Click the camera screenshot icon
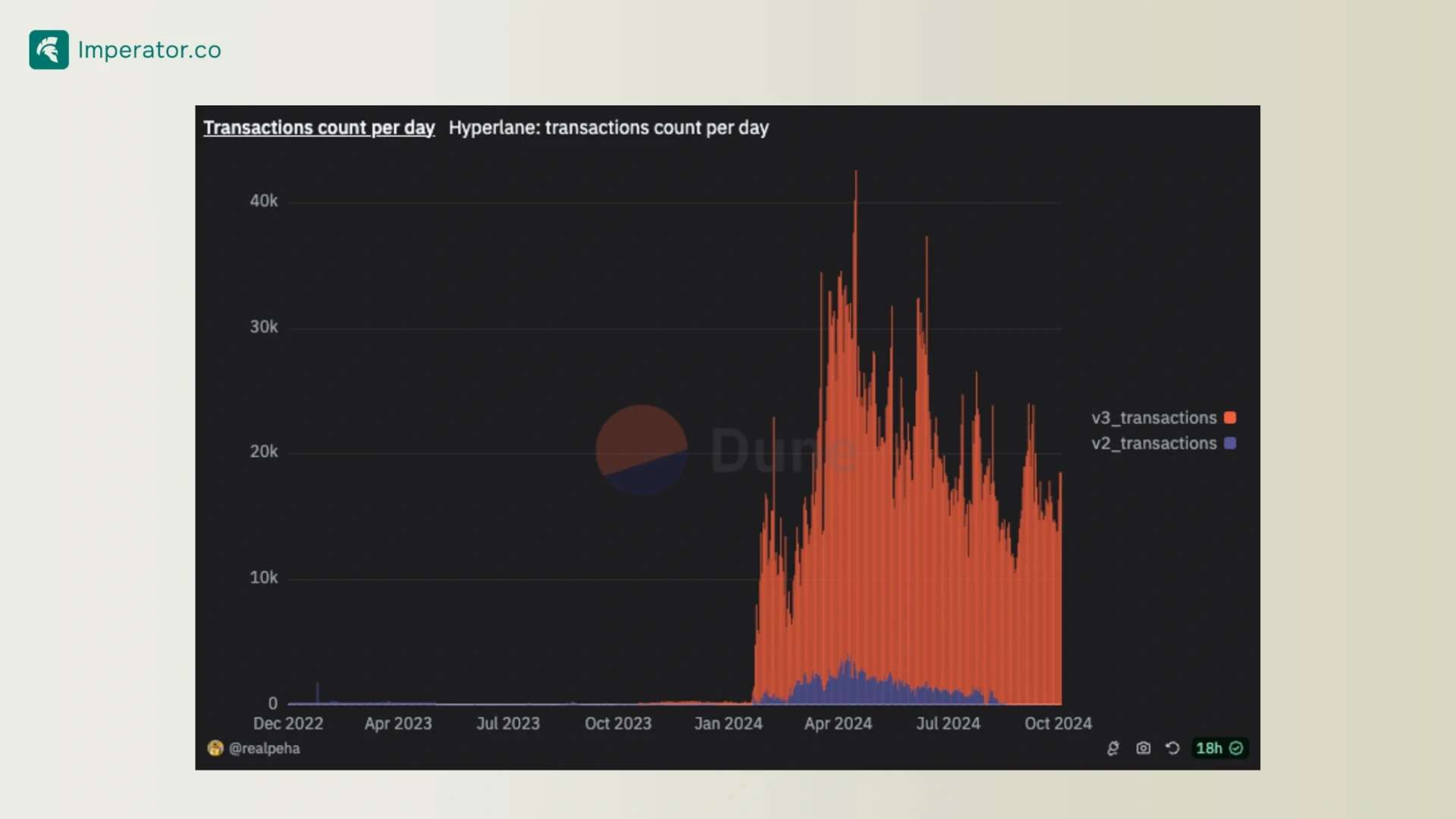This screenshot has width=1456, height=819. click(1144, 748)
